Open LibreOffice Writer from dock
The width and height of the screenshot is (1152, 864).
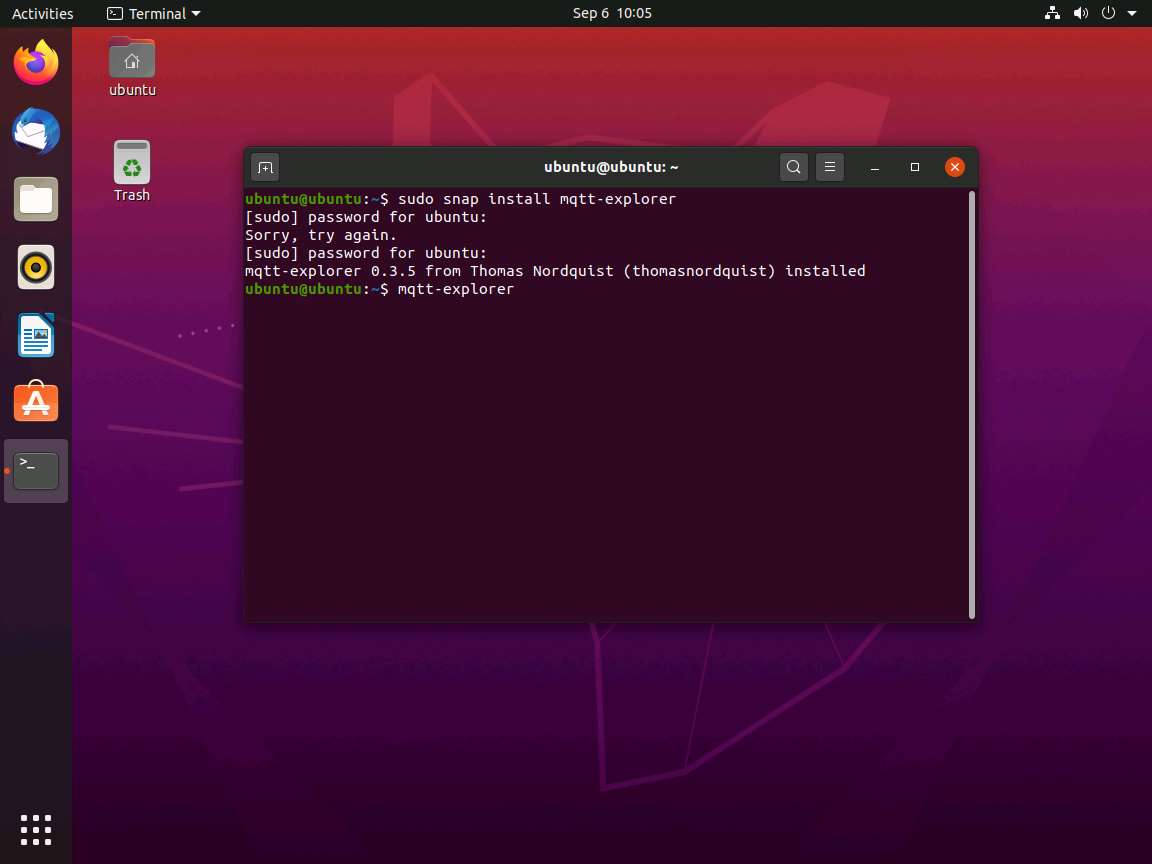point(36,335)
